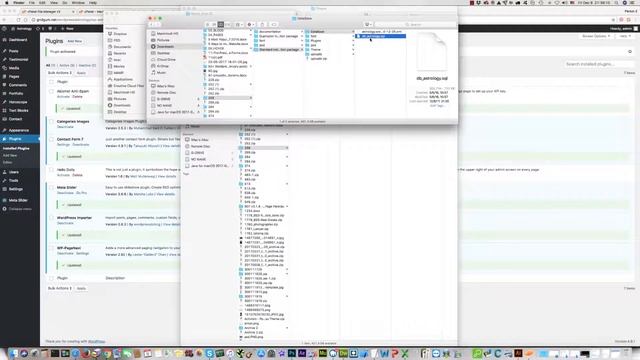This screenshot has height=360, width=640.
Task: Open the Finder Window menu
Action: pos(78,3)
